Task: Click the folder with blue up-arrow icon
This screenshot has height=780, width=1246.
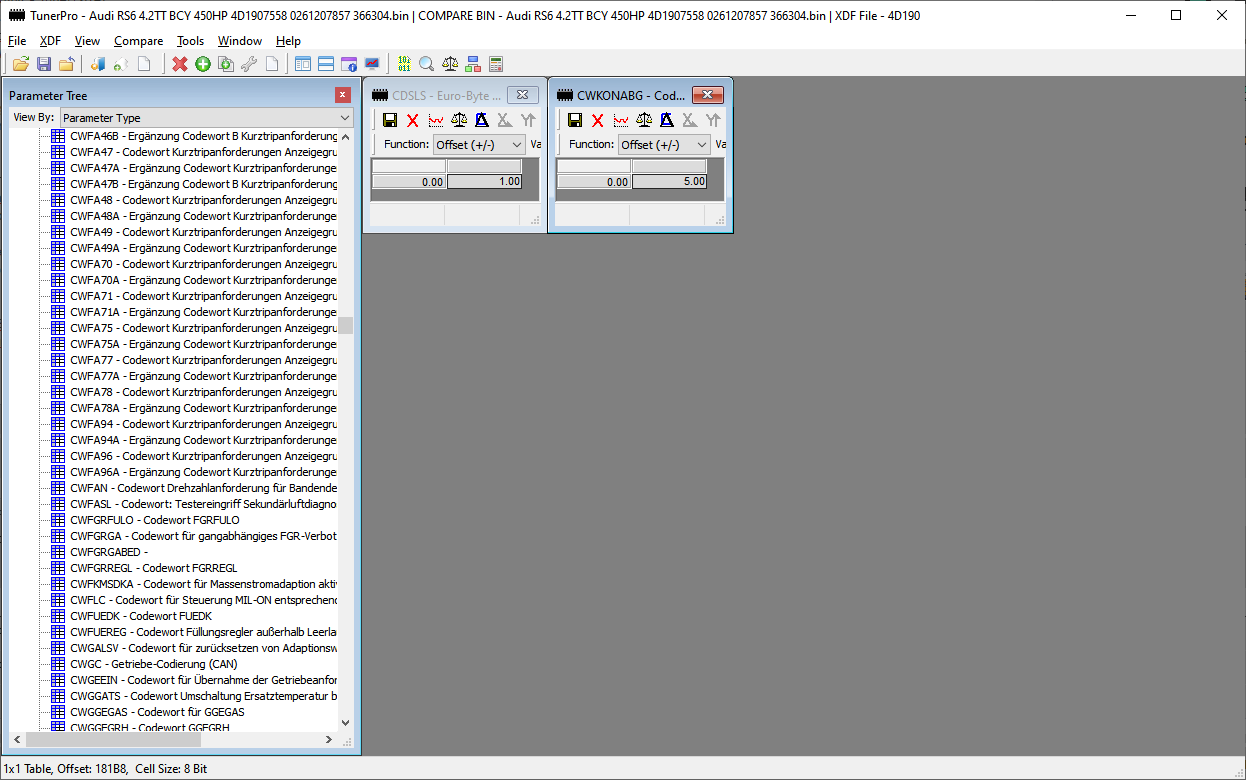Action: point(67,64)
